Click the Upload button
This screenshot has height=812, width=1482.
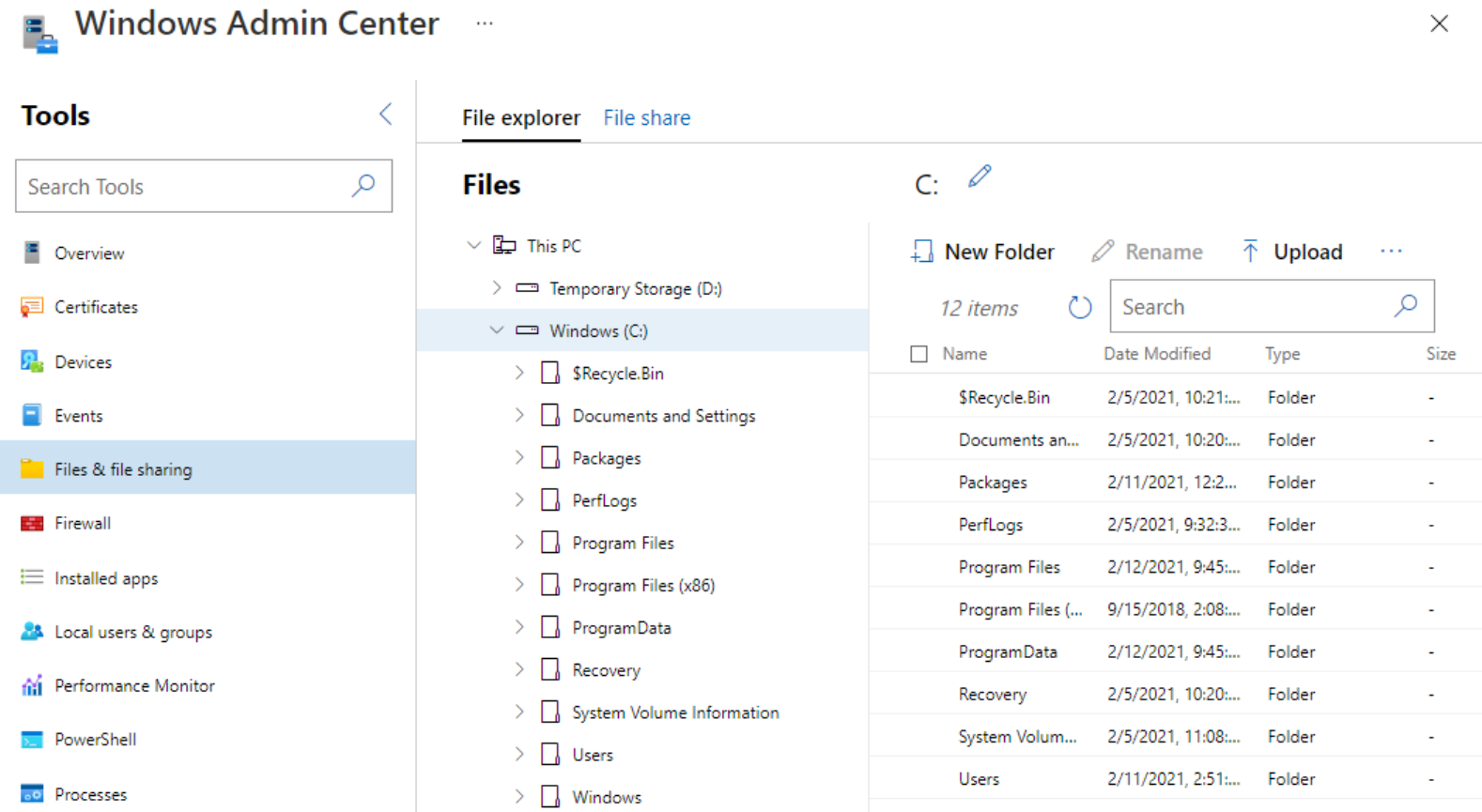point(1292,252)
